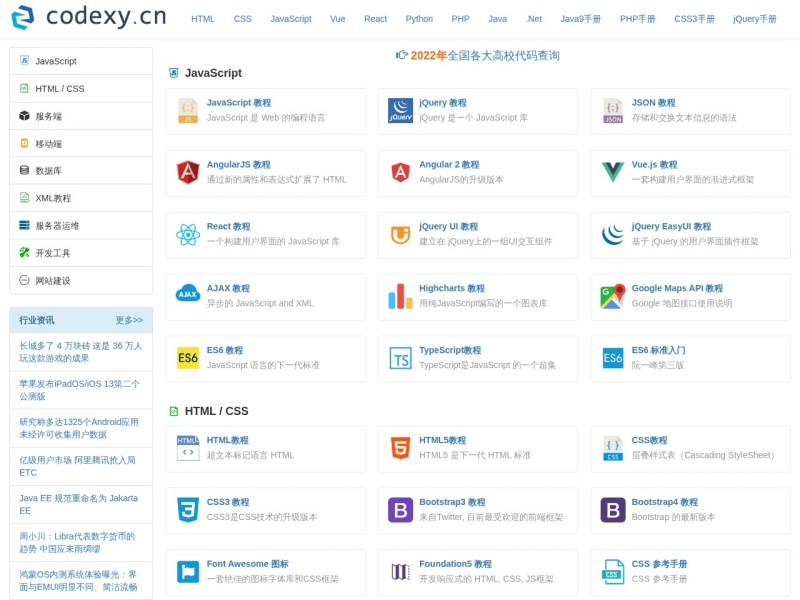Screen dimensions: 800x600
Task: Open the Vue.js 教程 title link
Action: click(654, 164)
